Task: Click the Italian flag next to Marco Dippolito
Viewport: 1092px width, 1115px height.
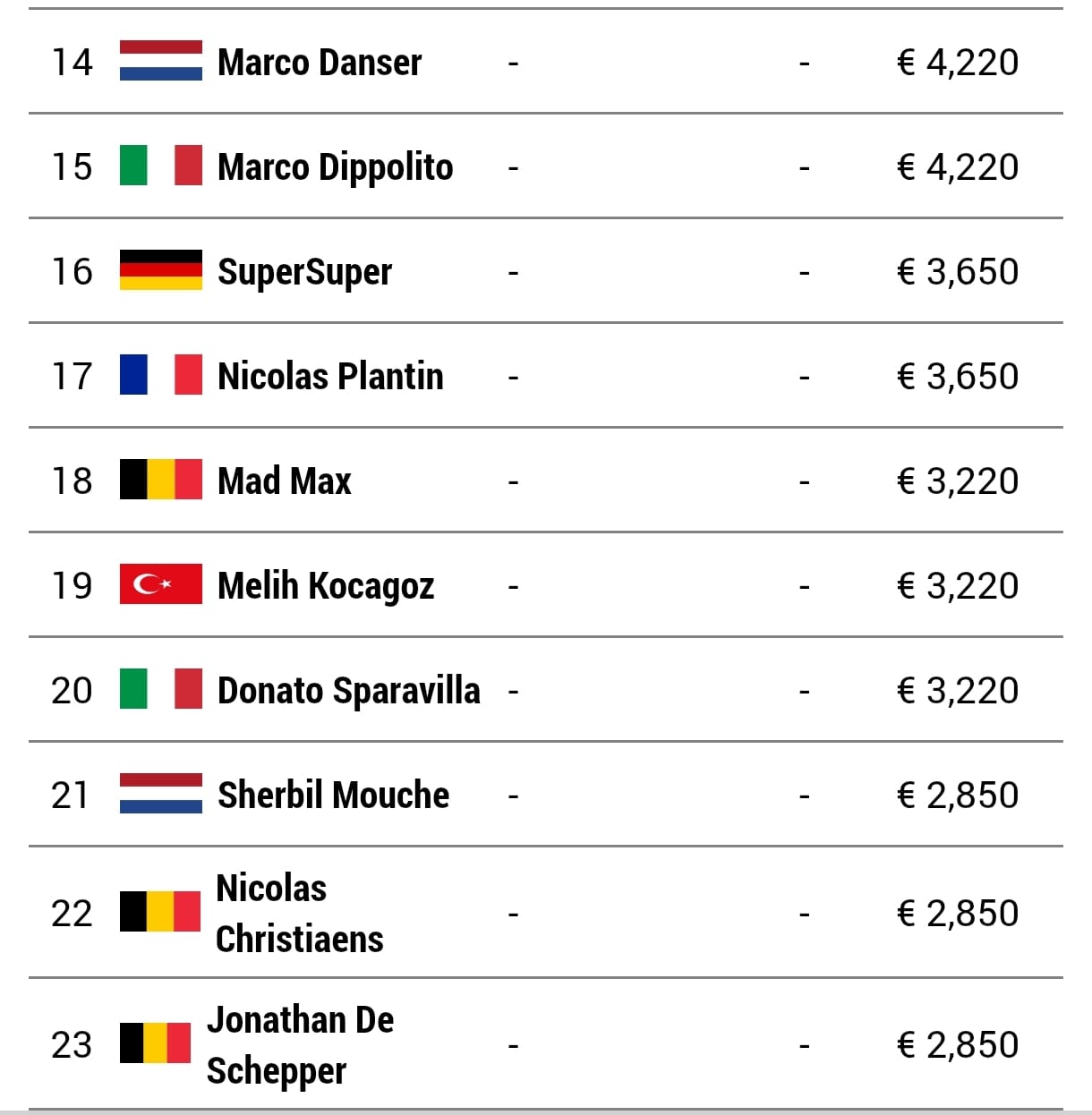Action: click(160, 166)
